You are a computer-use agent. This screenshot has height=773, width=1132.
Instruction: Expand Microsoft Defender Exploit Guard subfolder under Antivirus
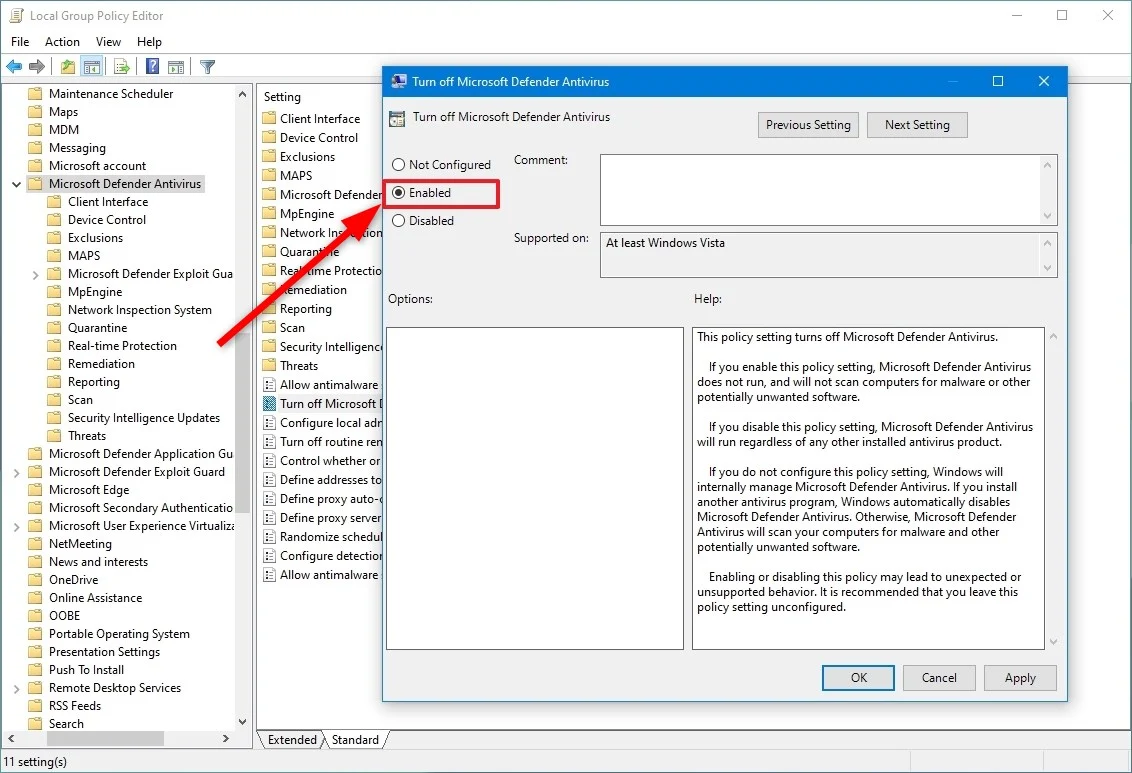click(36, 275)
